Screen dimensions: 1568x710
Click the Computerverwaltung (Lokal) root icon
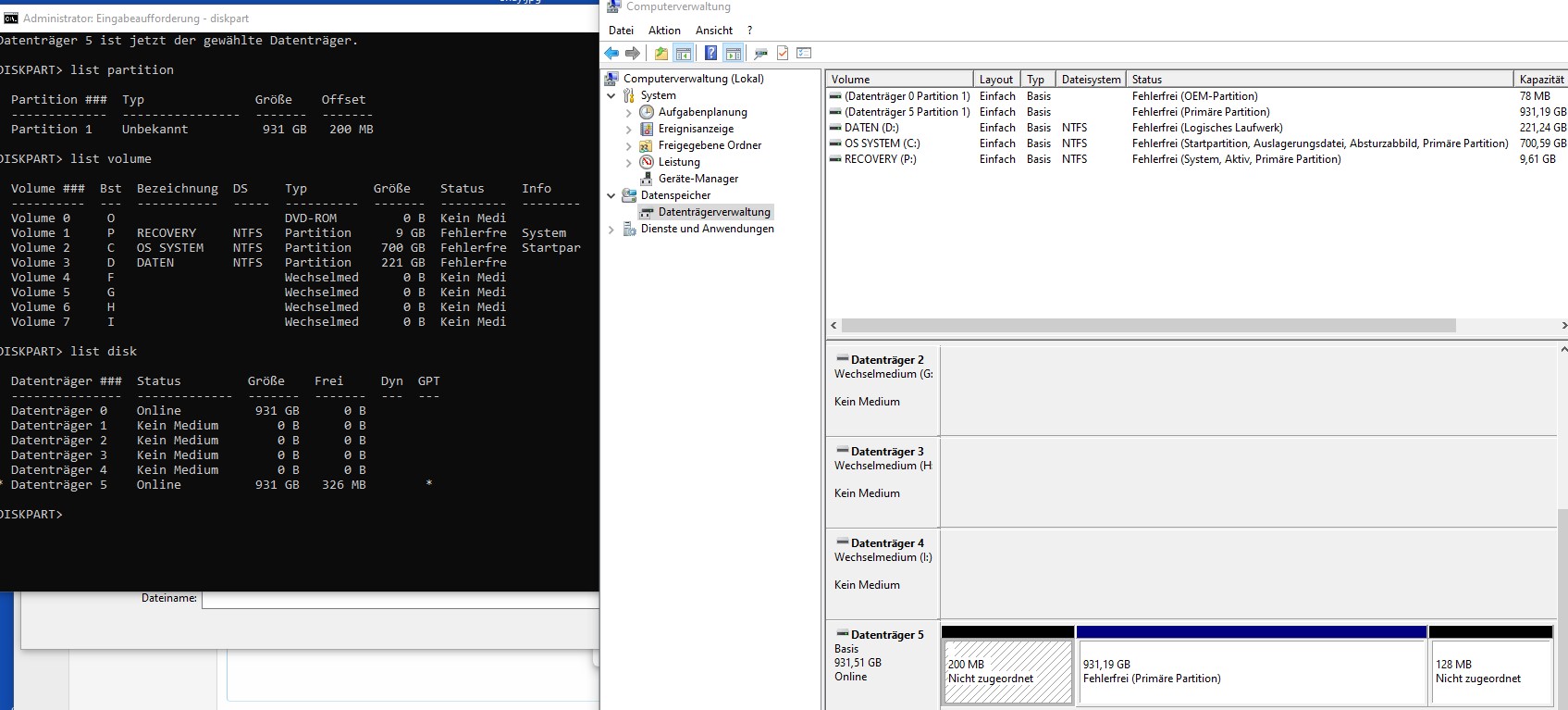tap(612, 79)
